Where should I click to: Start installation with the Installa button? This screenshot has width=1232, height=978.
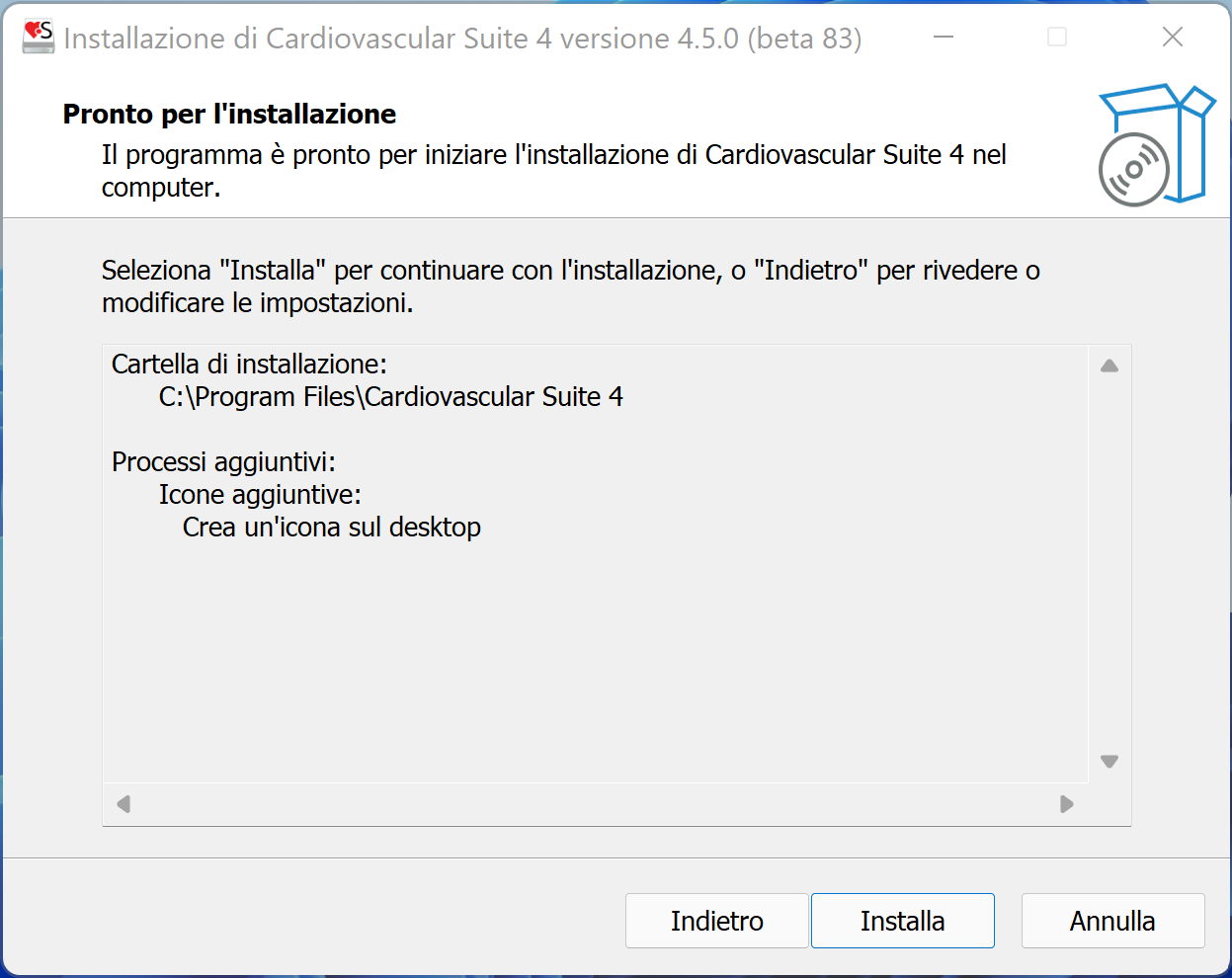pos(902,921)
